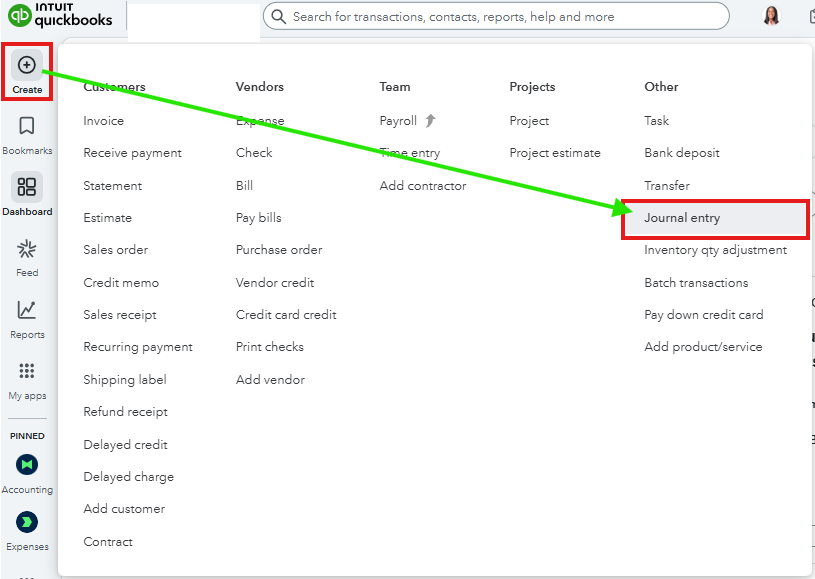Choose Estimate from Customers list
Image resolution: width=815 pixels, height=579 pixels.
click(108, 218)
